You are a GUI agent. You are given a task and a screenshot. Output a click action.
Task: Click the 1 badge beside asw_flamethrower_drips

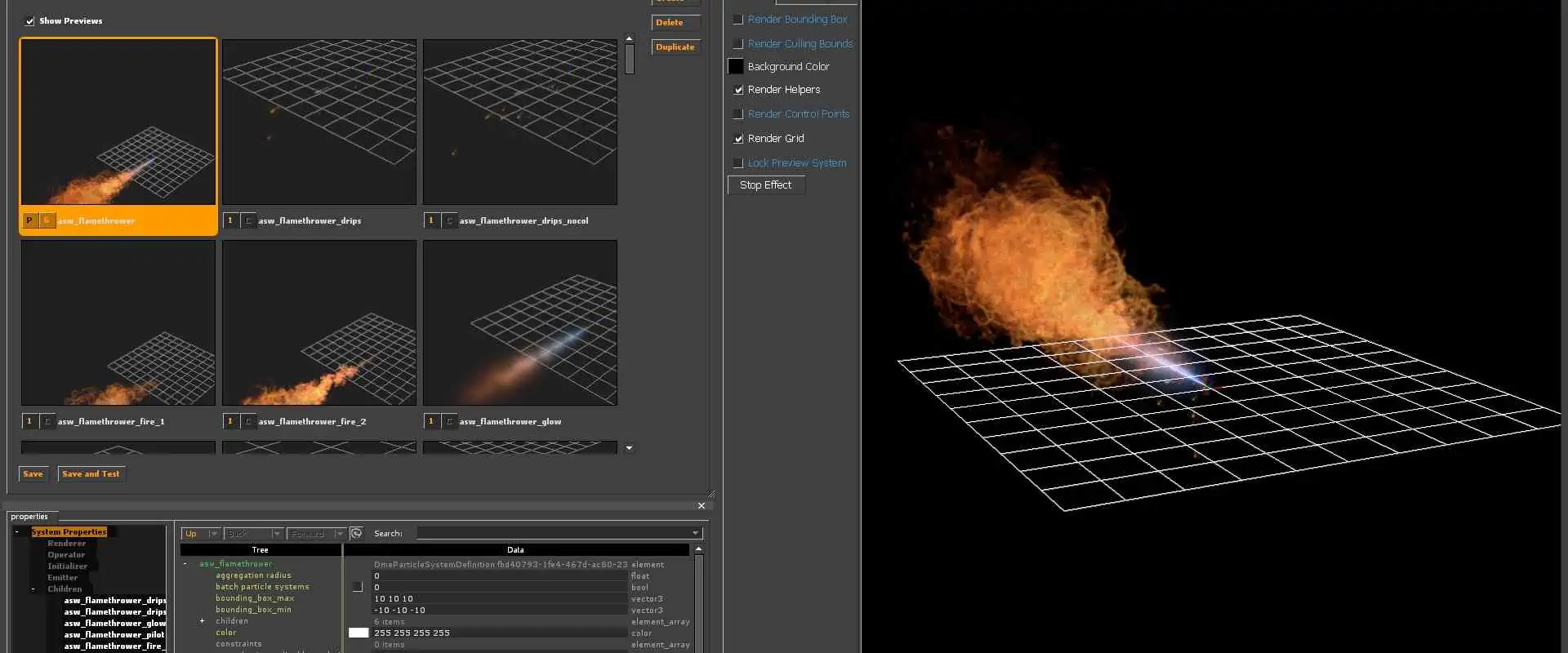coord(230,220)
